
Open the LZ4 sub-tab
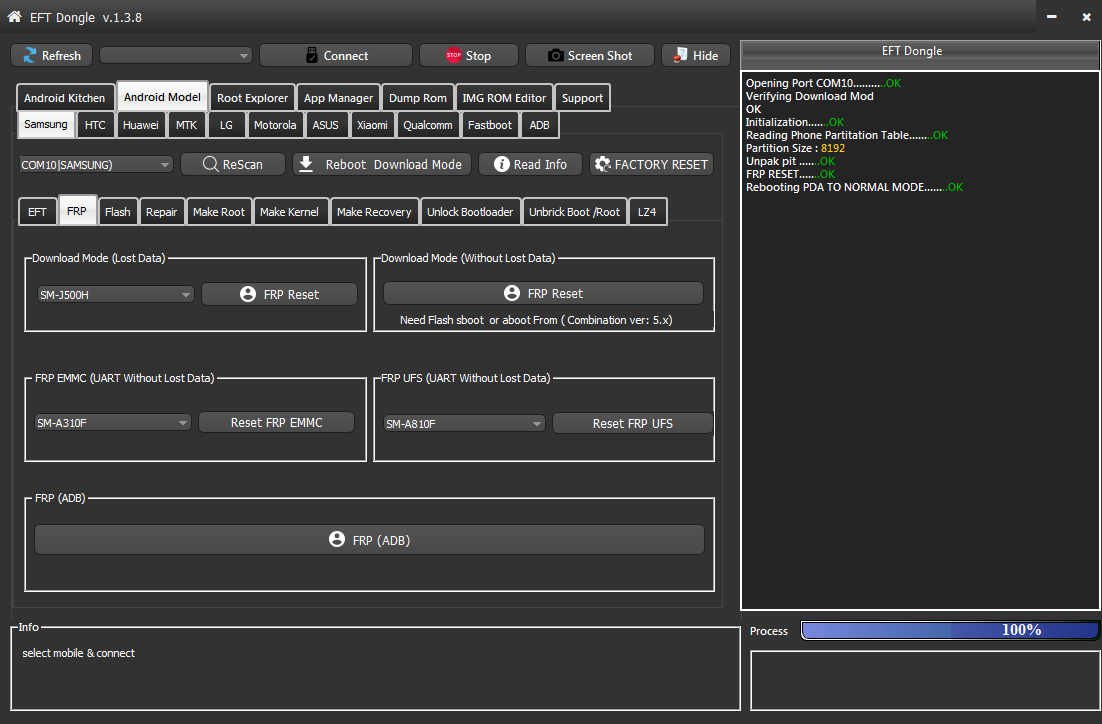click(x=647, y=212)
